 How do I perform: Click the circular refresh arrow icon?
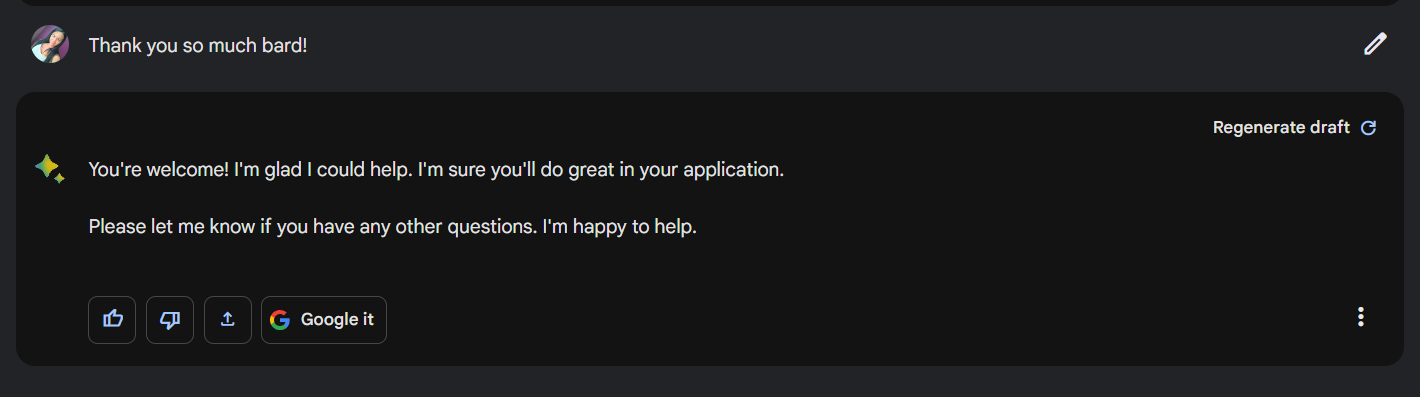(1369, 128)
